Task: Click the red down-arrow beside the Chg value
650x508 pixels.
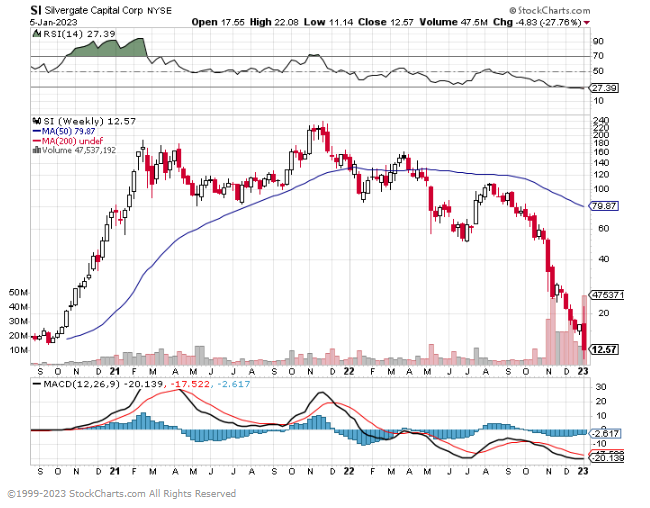Action: coord(587,23)
